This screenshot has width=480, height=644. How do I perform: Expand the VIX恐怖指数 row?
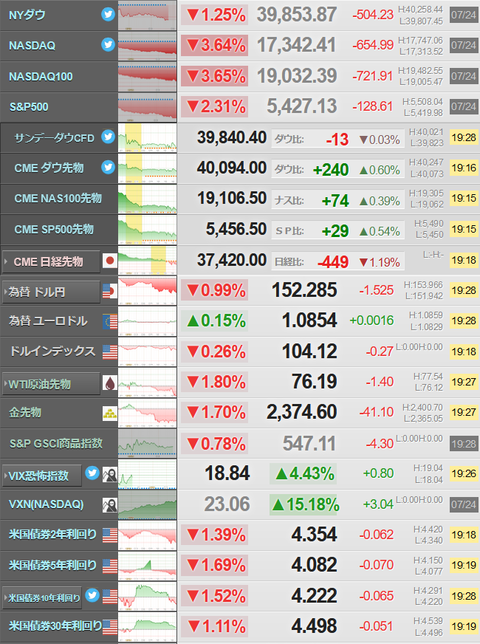[42, 476]
